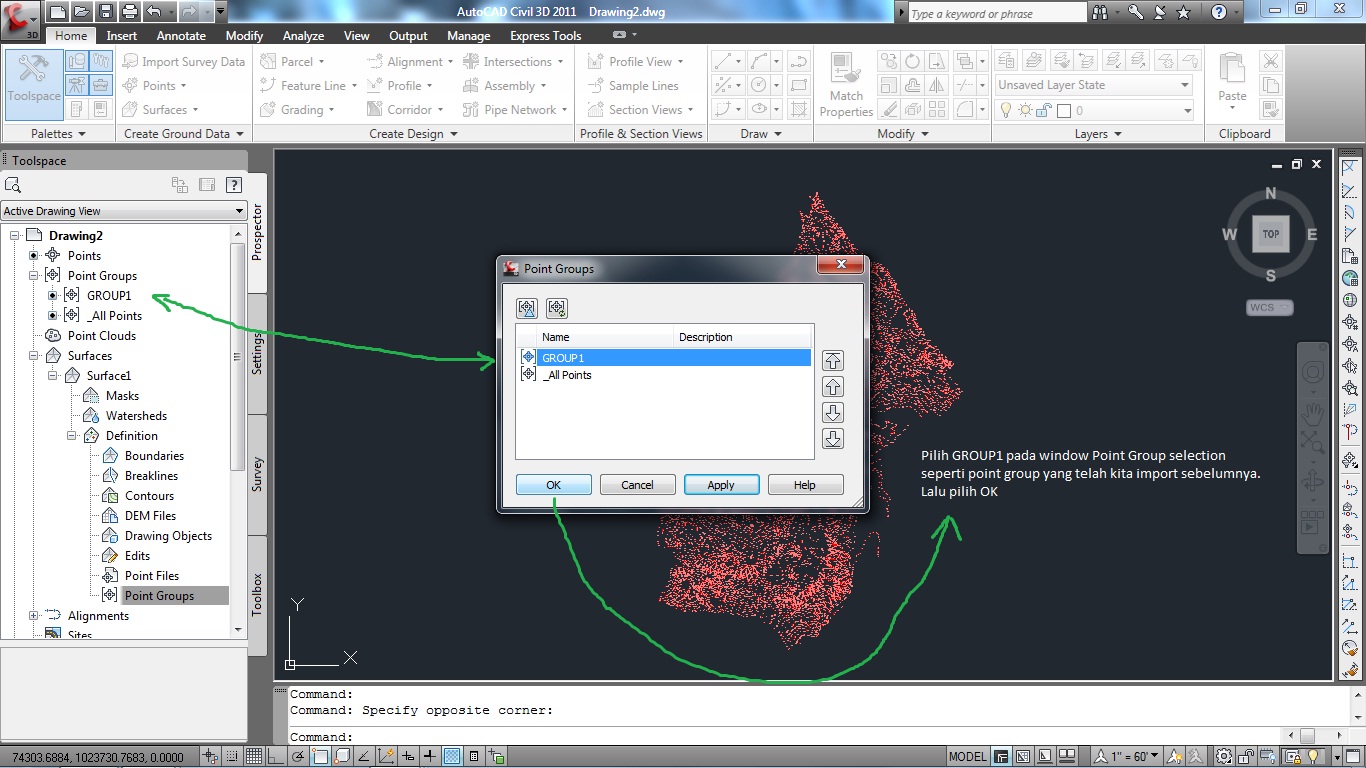Select GROUP1 in the Prospector tree

click(109, 296)
